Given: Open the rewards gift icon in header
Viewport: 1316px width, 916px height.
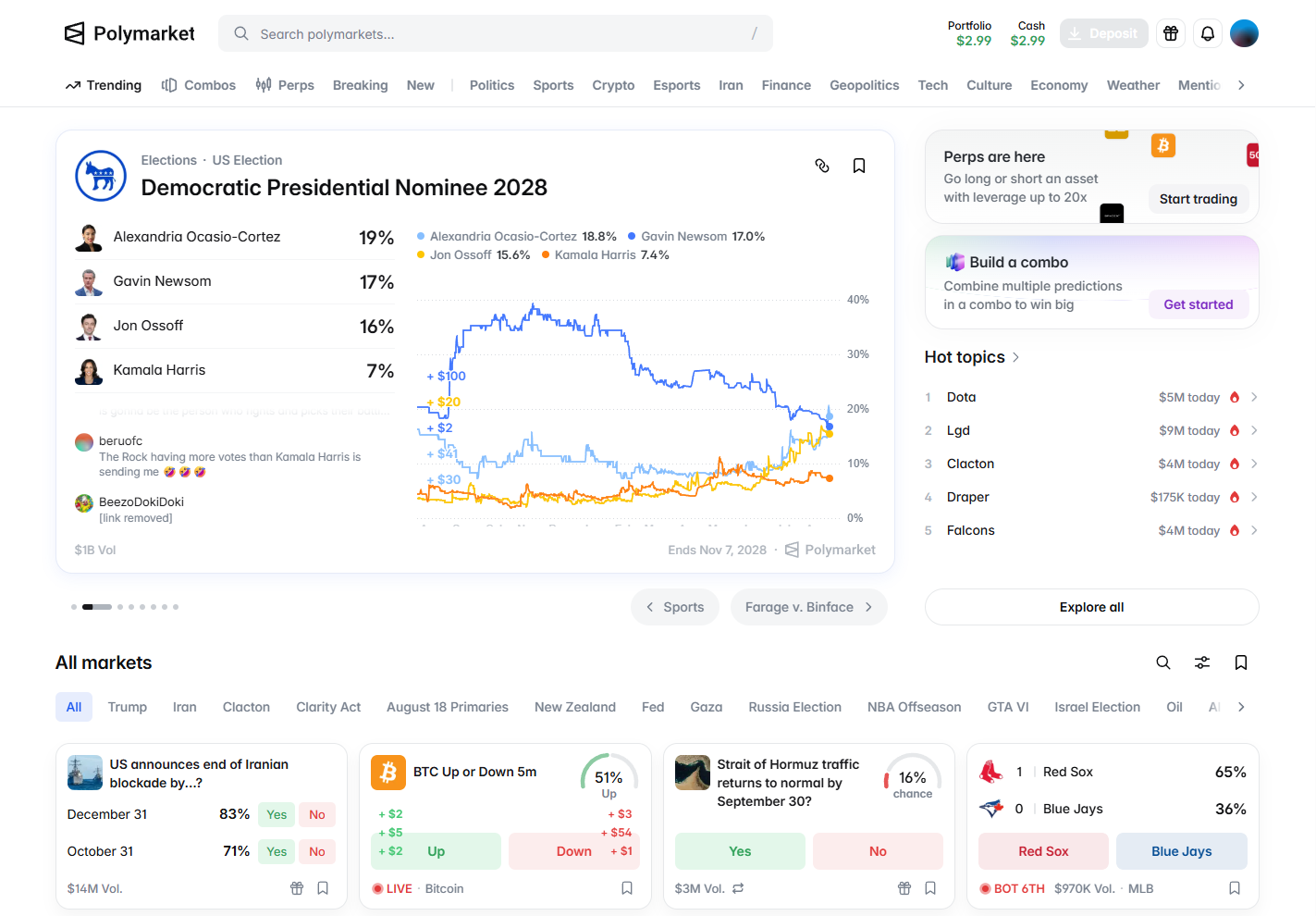Looking at the screenshot, I should (1171, 33).
